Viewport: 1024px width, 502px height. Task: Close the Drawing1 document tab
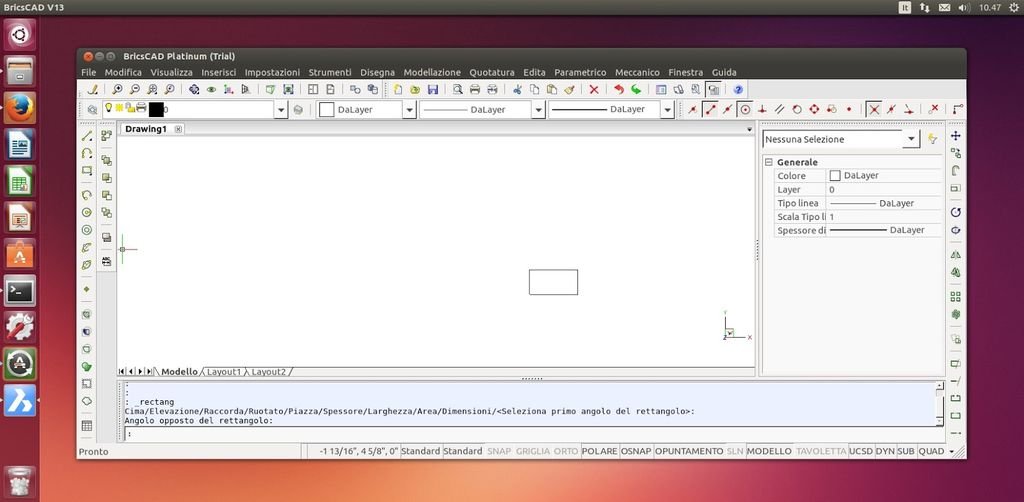tap(178, 129)
